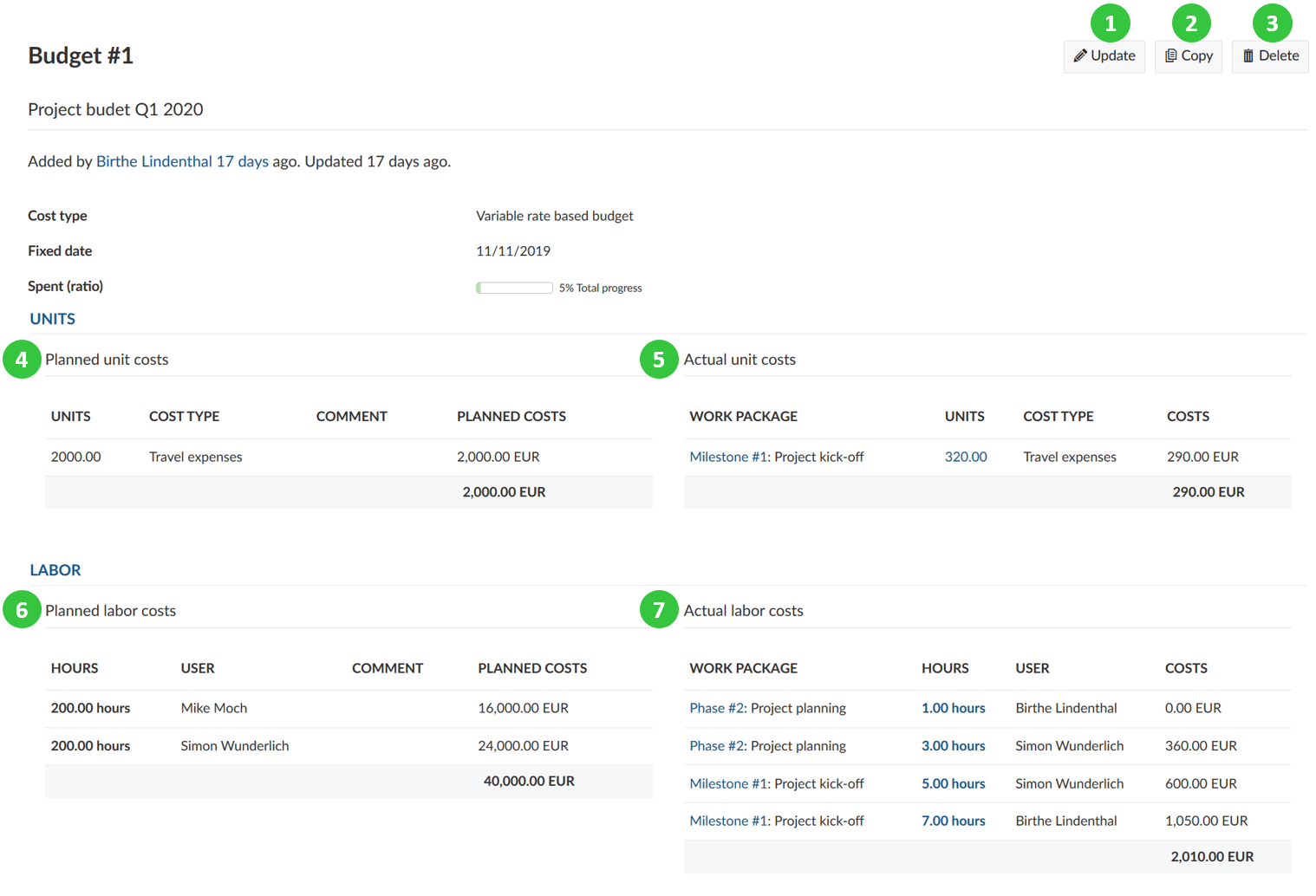The height and width of the screenshot is (896, 1316).
Task: Click green badge number 7
Action: point(659,611)
